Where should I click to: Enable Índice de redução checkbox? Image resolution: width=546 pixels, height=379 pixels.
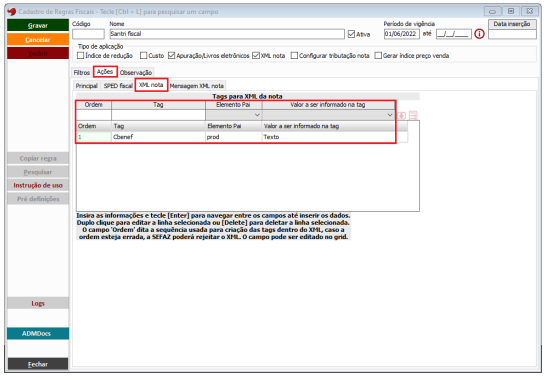(80, 56)
